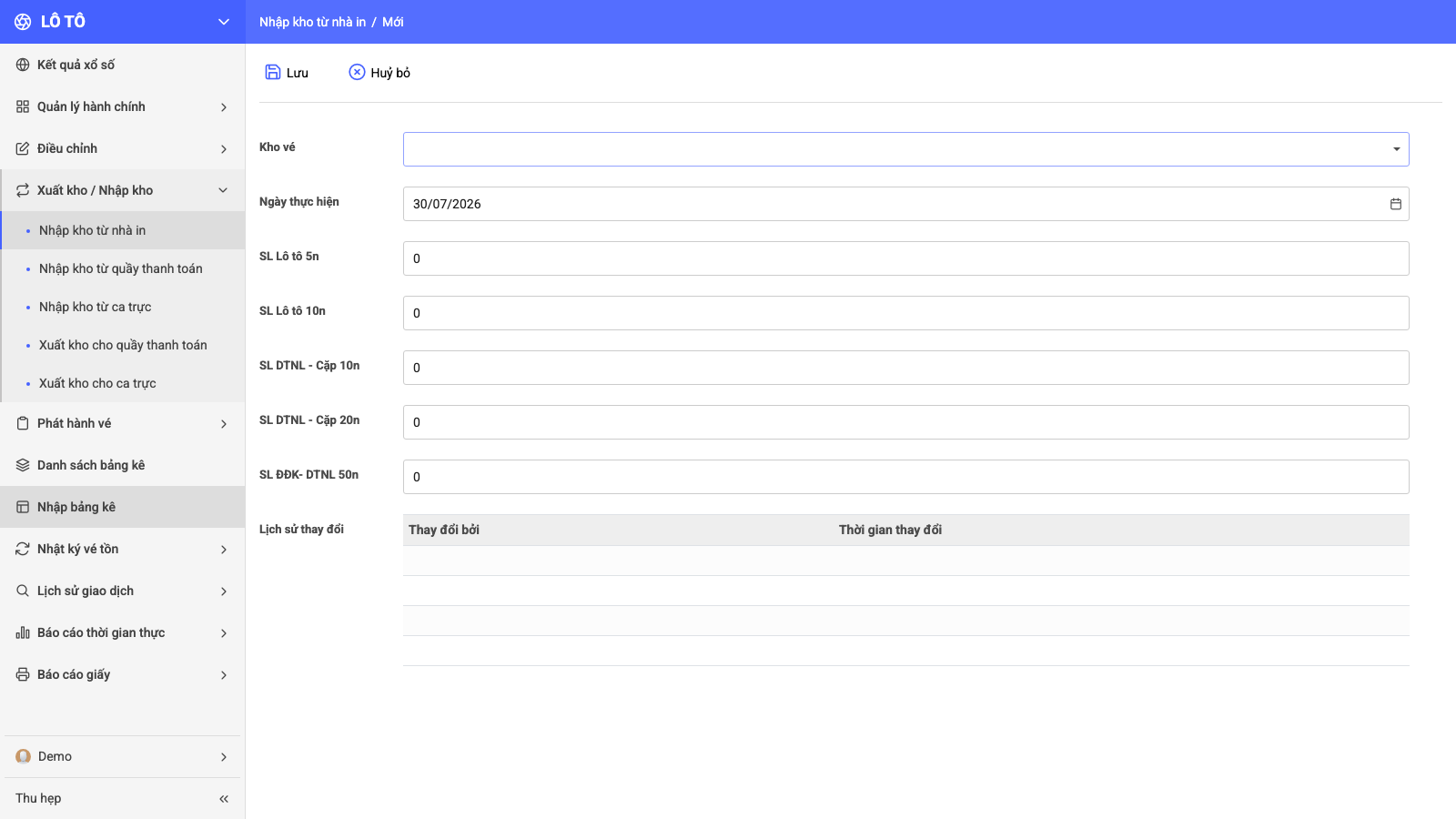Click the SL Lô tô 10n input
1456x819 pixels.
pyautogui.click(x=905, y=313)
